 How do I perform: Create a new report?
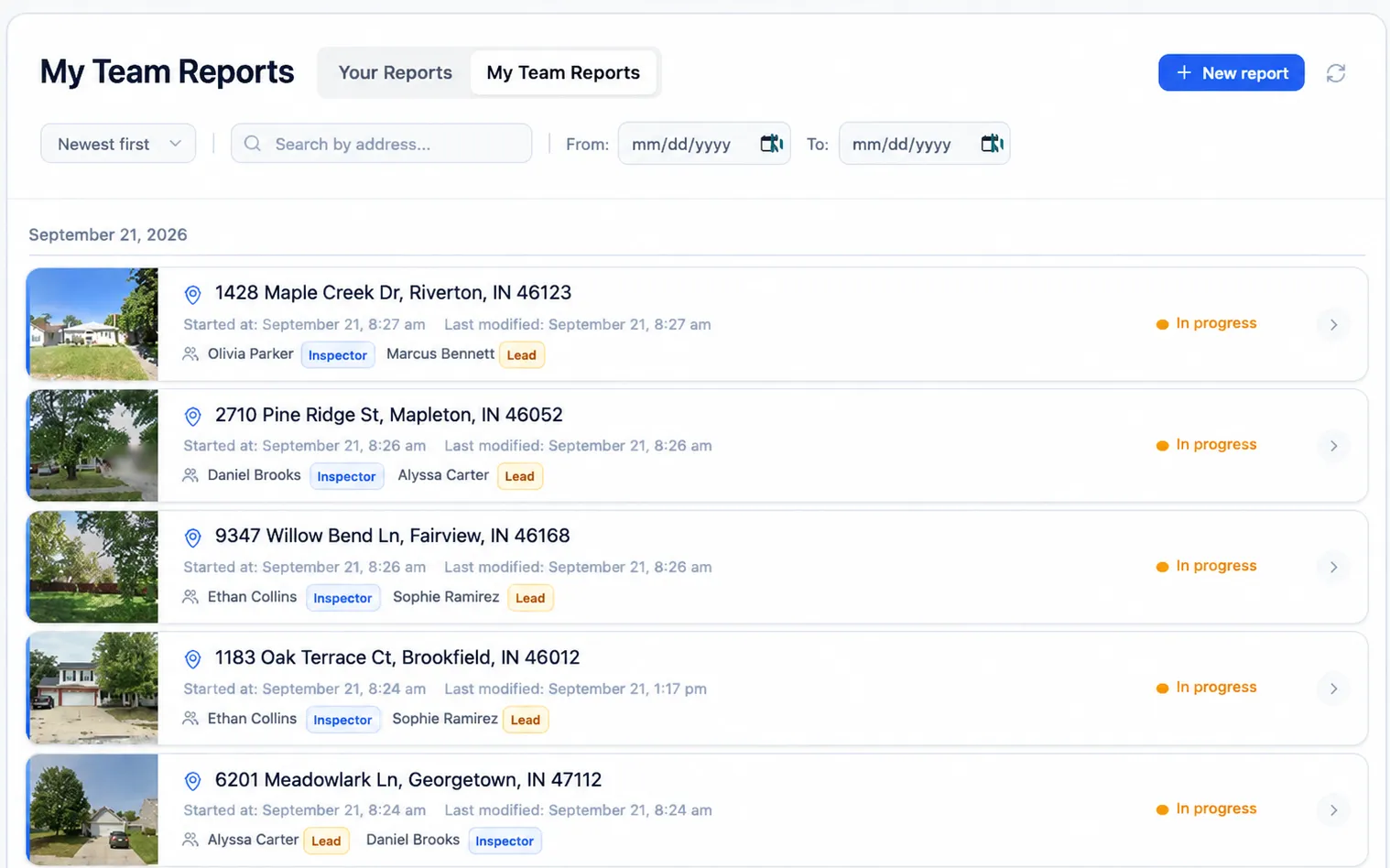click(x=1231, y=72)
